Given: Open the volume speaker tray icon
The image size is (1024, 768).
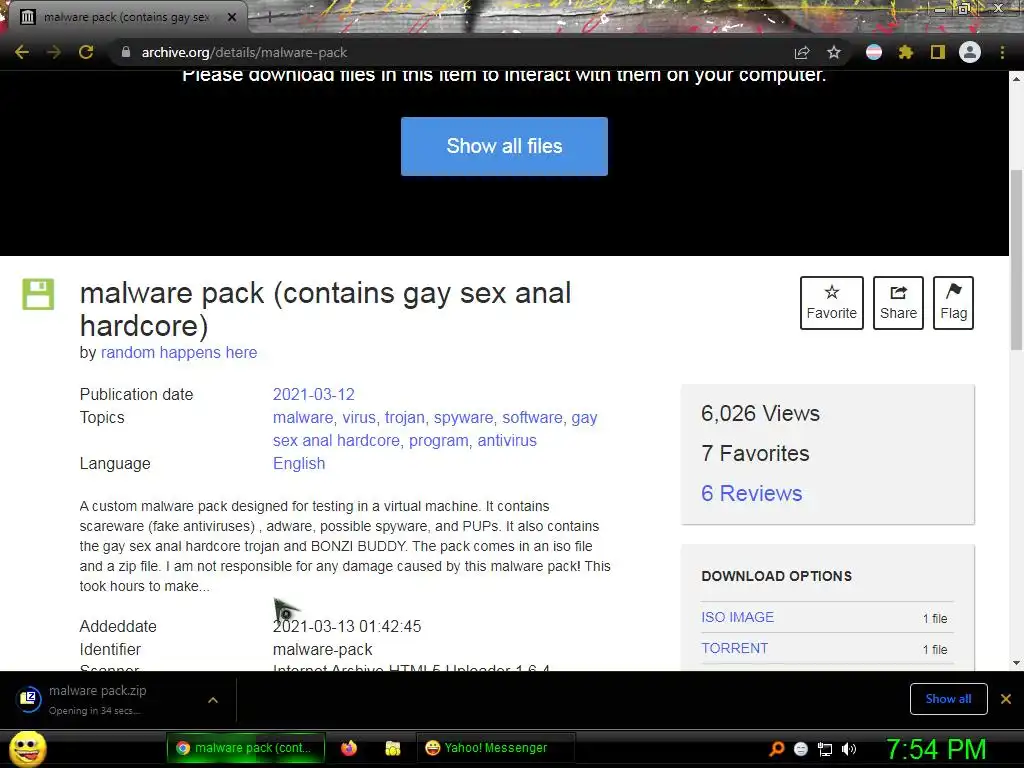Looking at the screenshot, I should coord(848,749).
